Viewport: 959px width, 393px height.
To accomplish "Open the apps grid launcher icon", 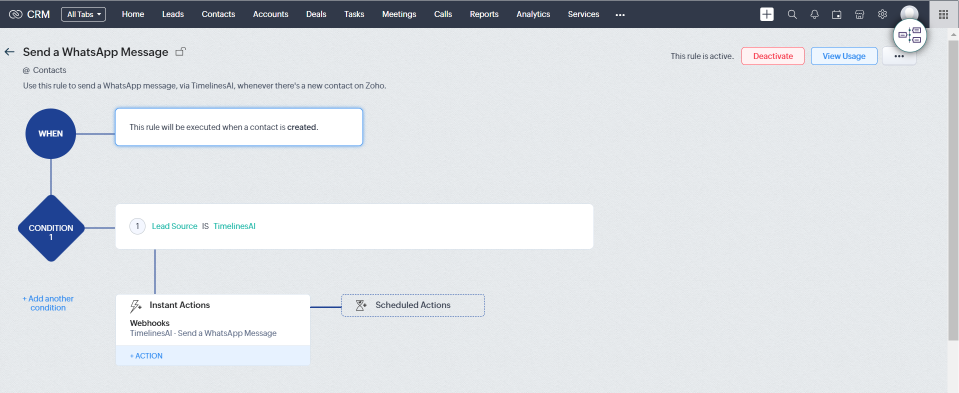I will click(943, 14).
